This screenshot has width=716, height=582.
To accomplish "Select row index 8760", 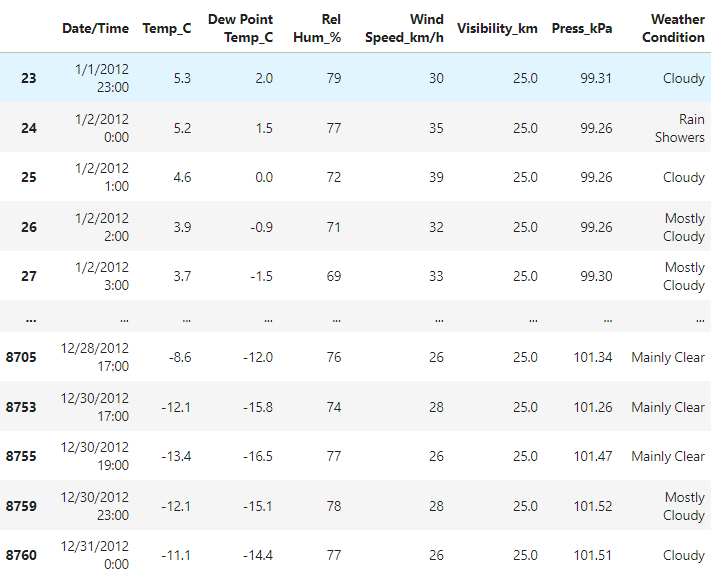I will (x=21, y=555).
